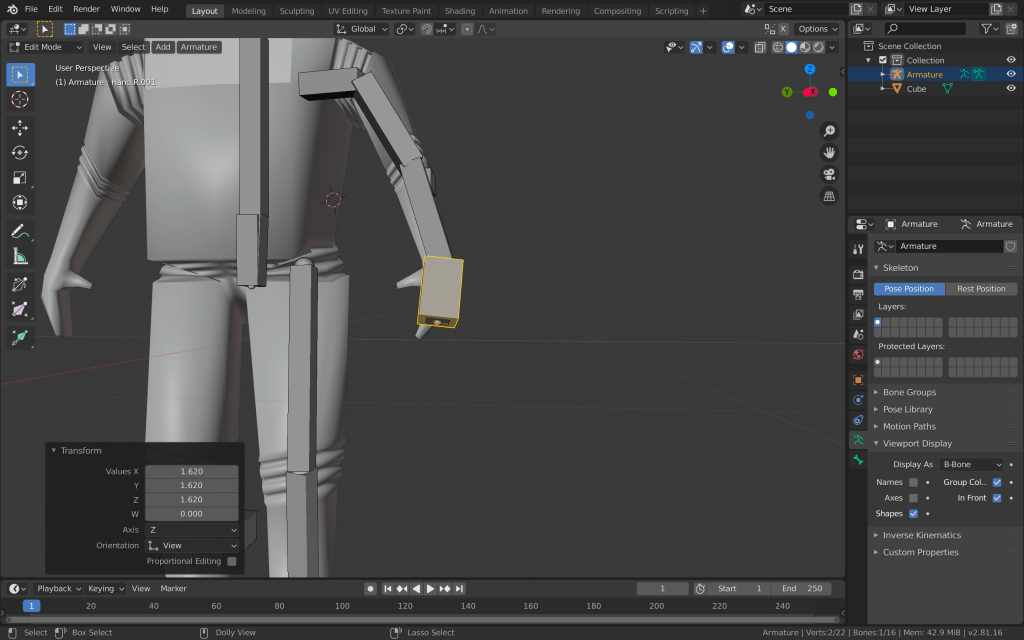Click the camera view icon in viewport
Viewport: 1024px width, 640px height.
[x=829, y=174]
